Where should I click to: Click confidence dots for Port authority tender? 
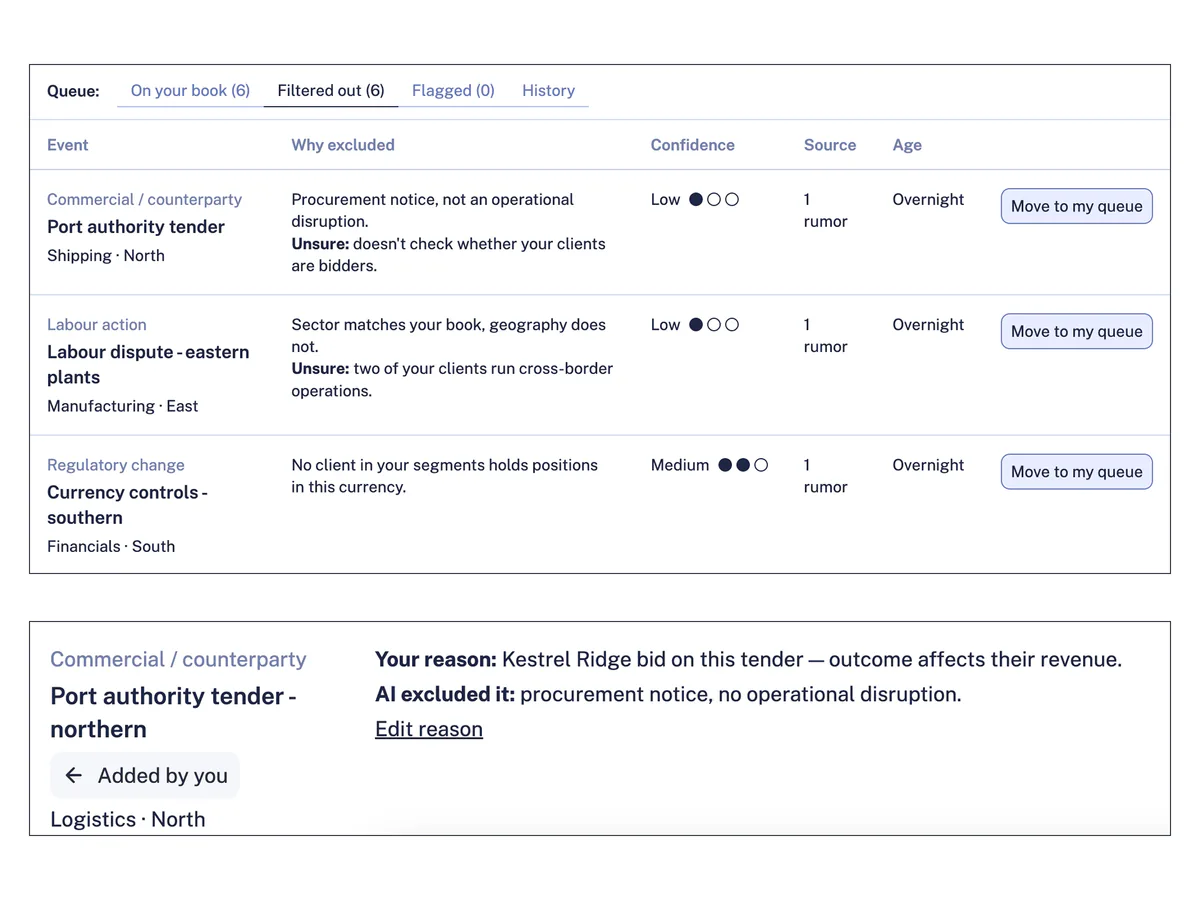click(714, 200)
